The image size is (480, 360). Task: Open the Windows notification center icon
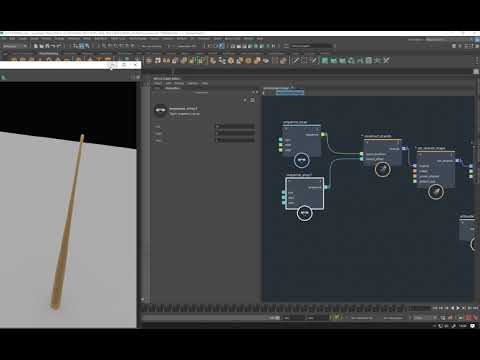(x=472, y=326)
